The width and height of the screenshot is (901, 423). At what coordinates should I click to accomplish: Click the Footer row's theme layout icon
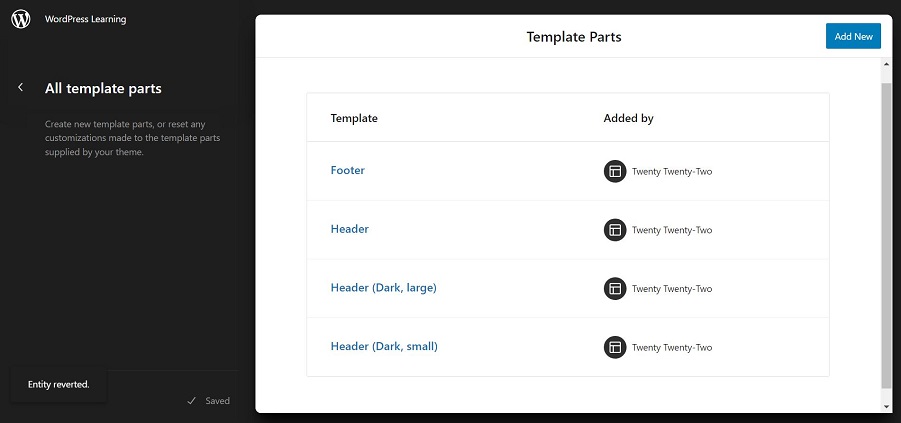[615, 171]
